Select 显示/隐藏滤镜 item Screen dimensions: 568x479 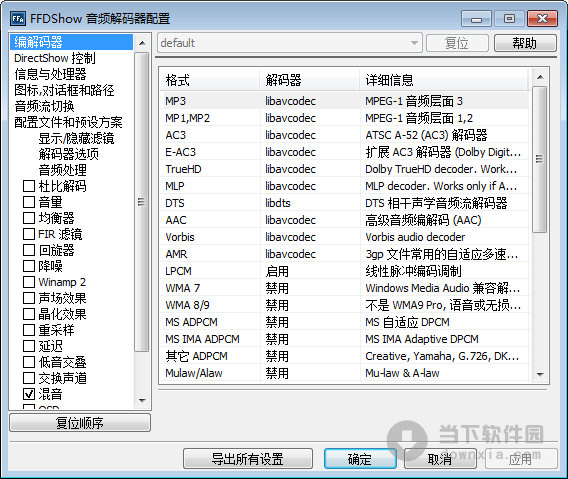76,138
